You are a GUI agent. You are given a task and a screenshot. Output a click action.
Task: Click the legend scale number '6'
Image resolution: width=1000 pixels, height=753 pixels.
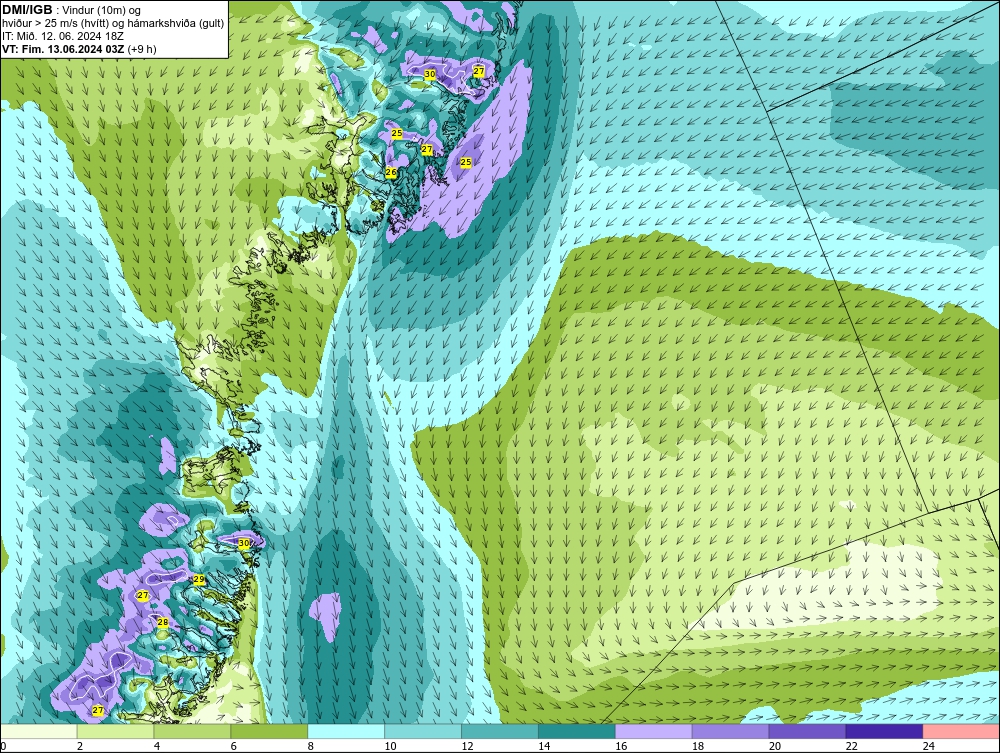[233, 746]
